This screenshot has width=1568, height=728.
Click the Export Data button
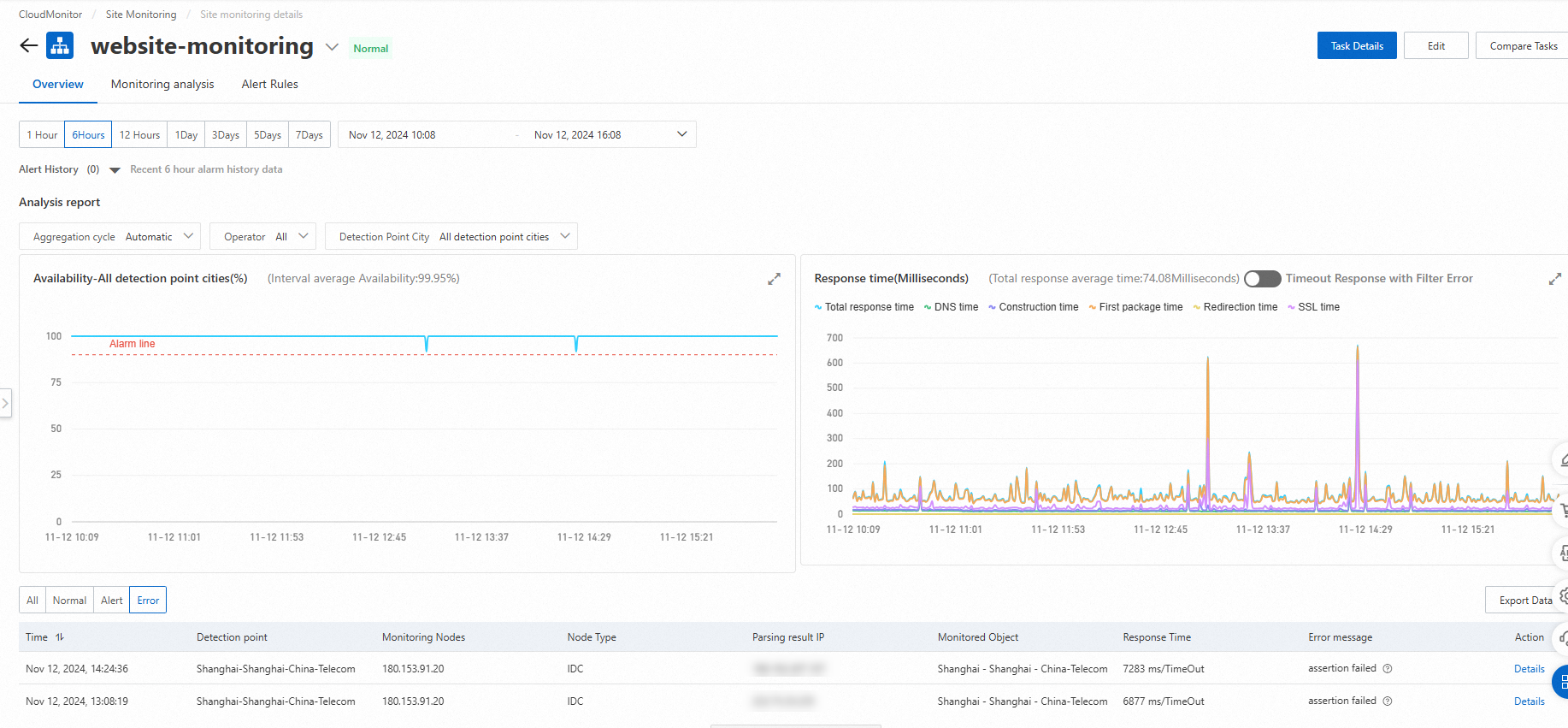1524,601
